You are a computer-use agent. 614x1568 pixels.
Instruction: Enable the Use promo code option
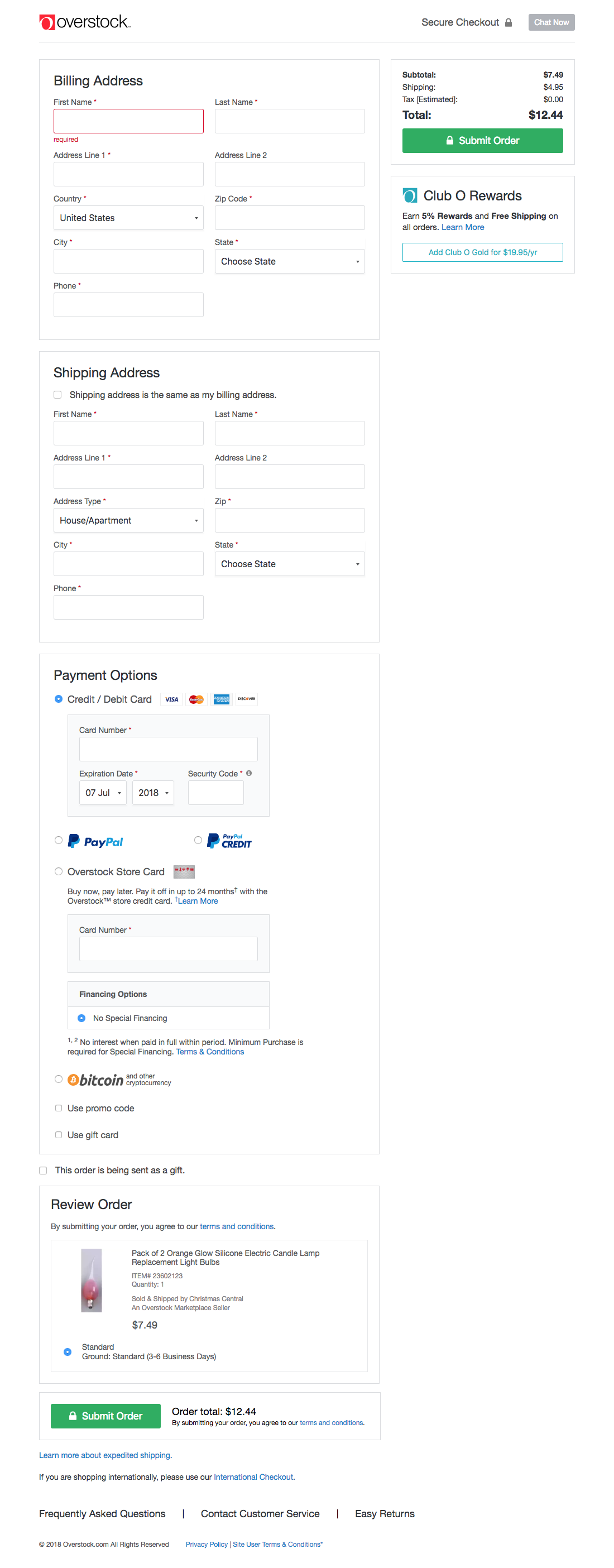pyautogui.click(x=59, y=1108)
